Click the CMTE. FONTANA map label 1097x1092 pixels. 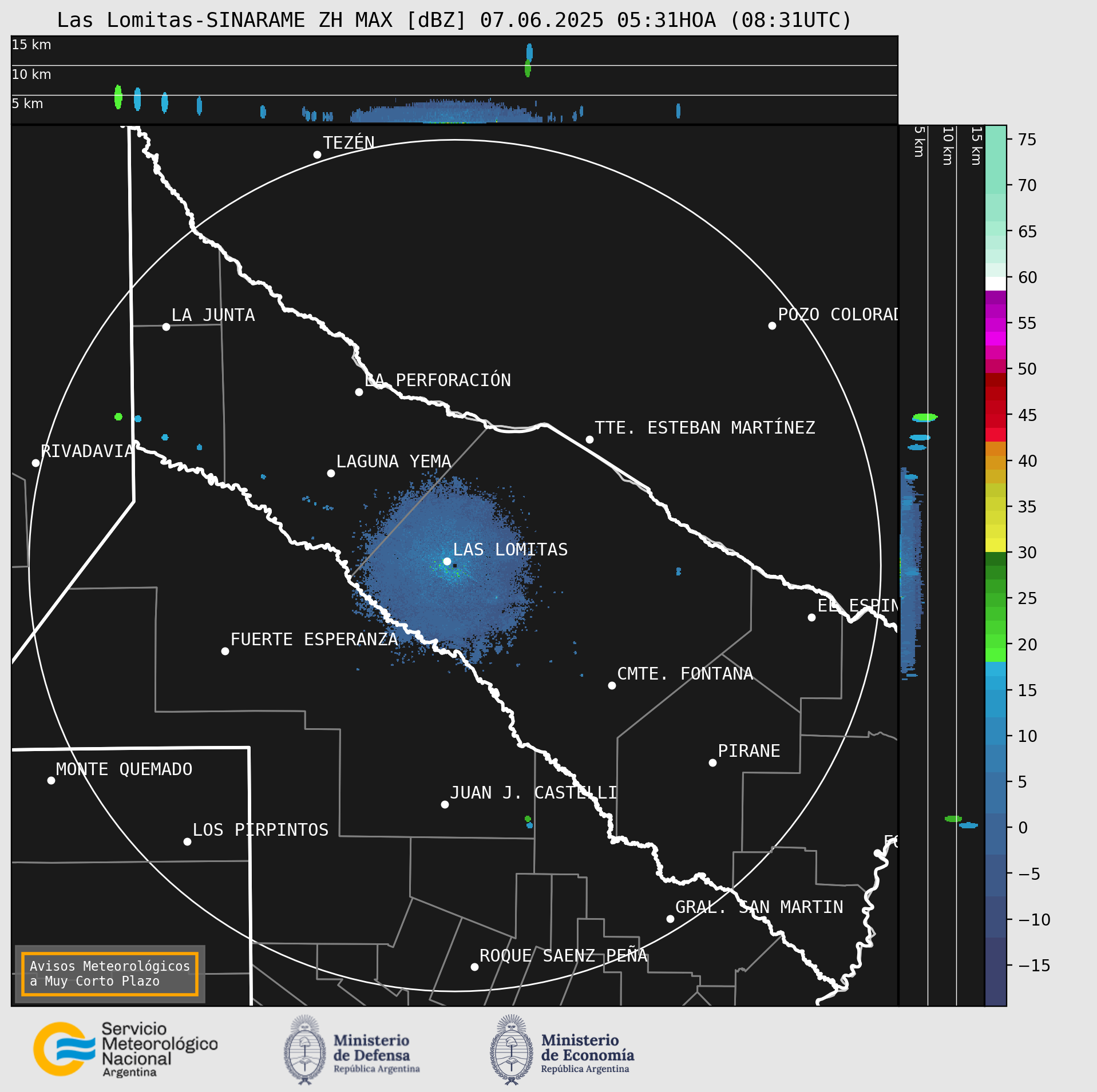(x=685, y=674)
